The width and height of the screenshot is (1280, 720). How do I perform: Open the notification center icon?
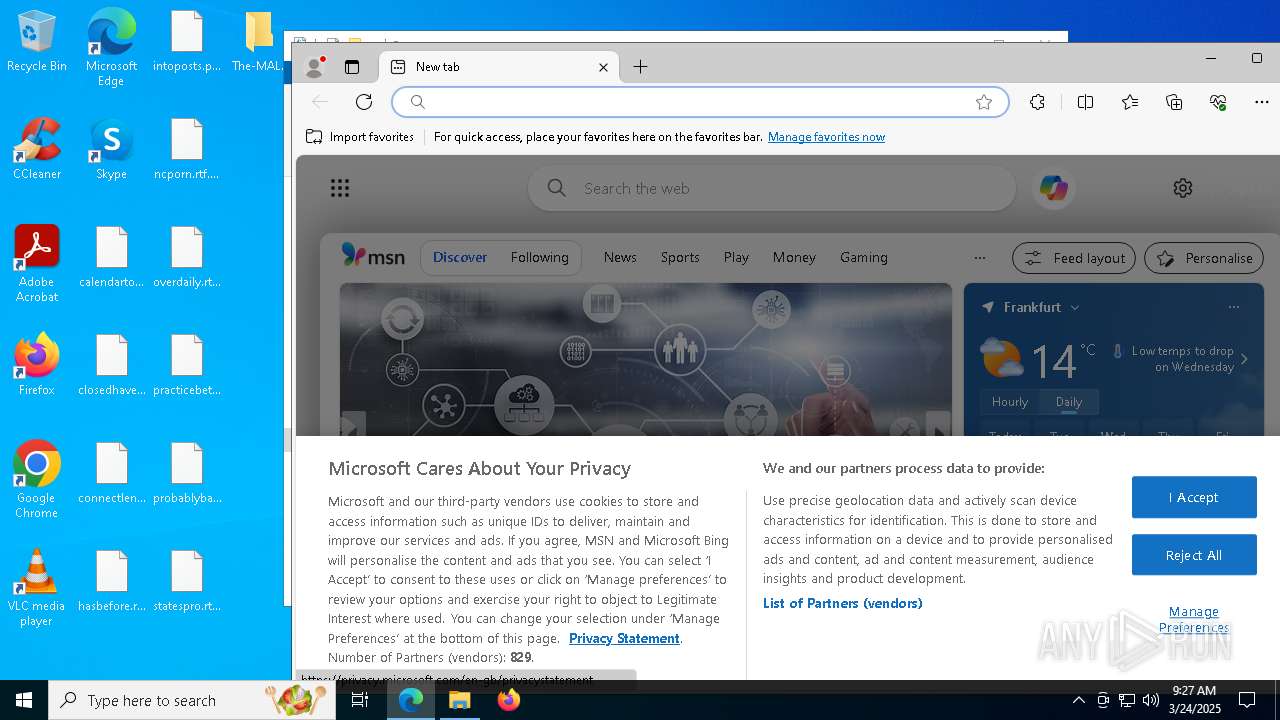coord(1247,700)
